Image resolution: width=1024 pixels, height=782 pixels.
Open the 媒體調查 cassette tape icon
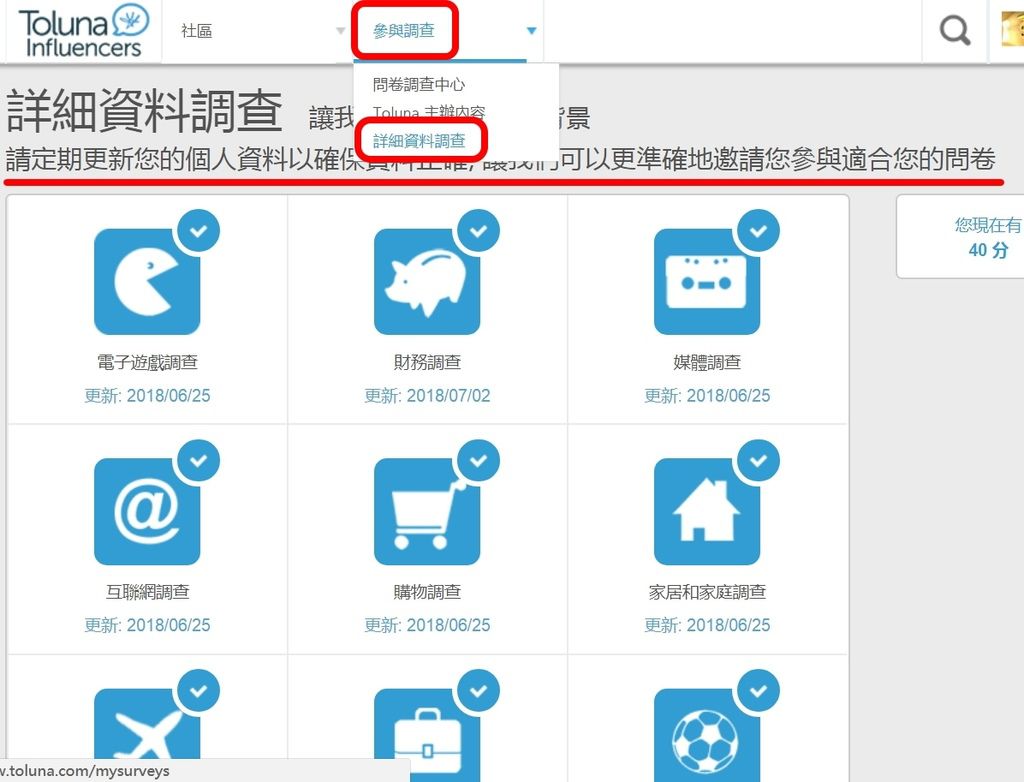(x=708, y=281)
